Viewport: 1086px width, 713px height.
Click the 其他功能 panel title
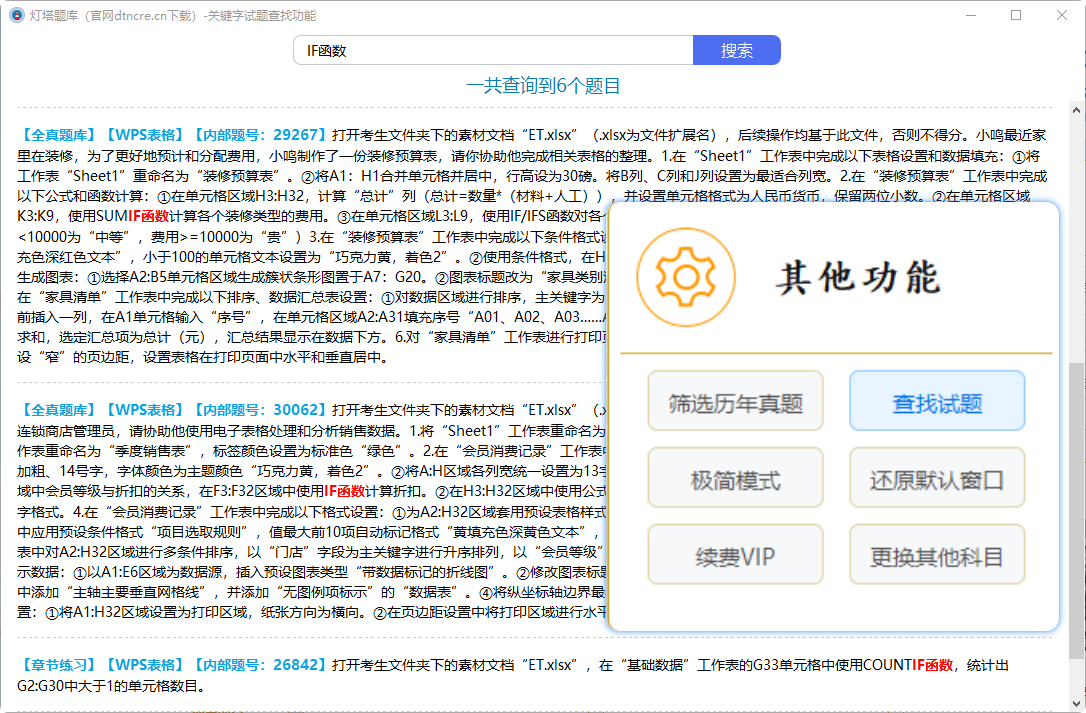[x=858, y=278]
